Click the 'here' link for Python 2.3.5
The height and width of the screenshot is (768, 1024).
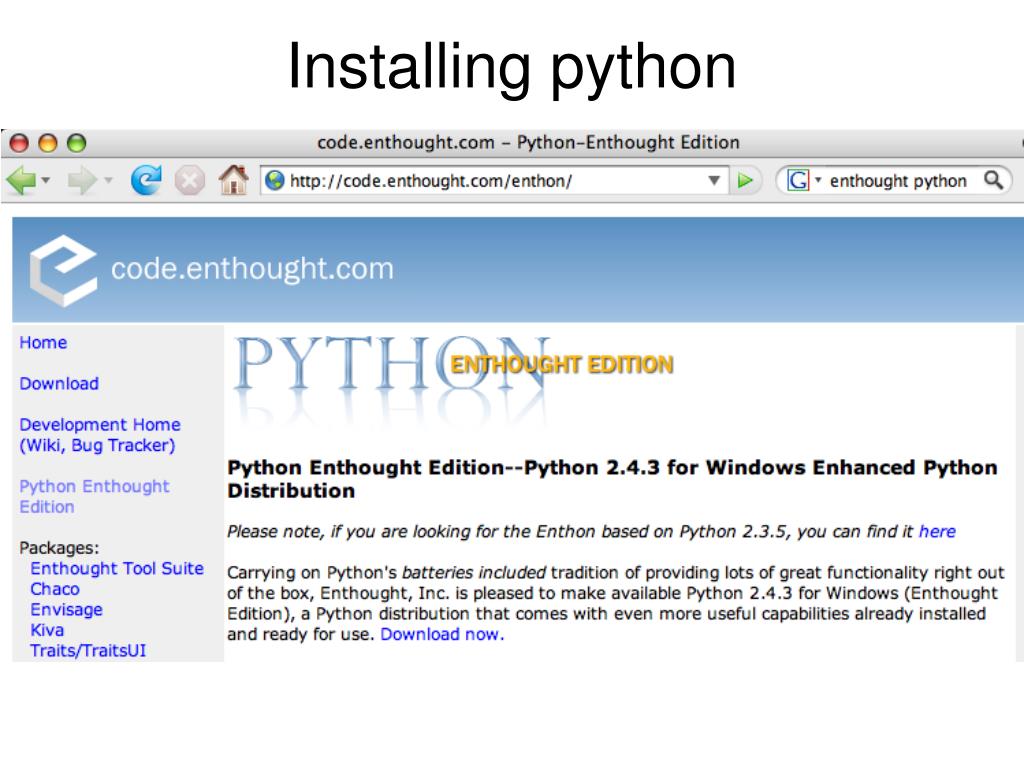(x=937, y=532)
